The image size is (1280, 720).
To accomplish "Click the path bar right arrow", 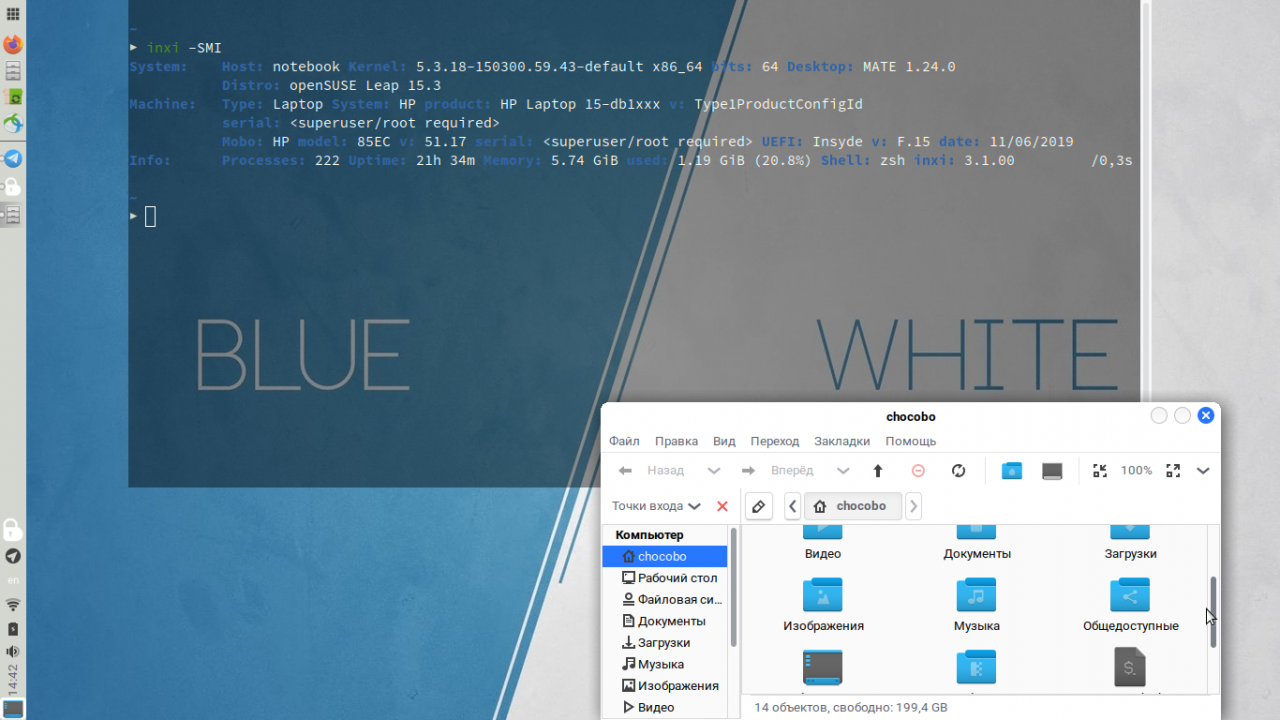I will pyautogui.click(x=913, y=506).
